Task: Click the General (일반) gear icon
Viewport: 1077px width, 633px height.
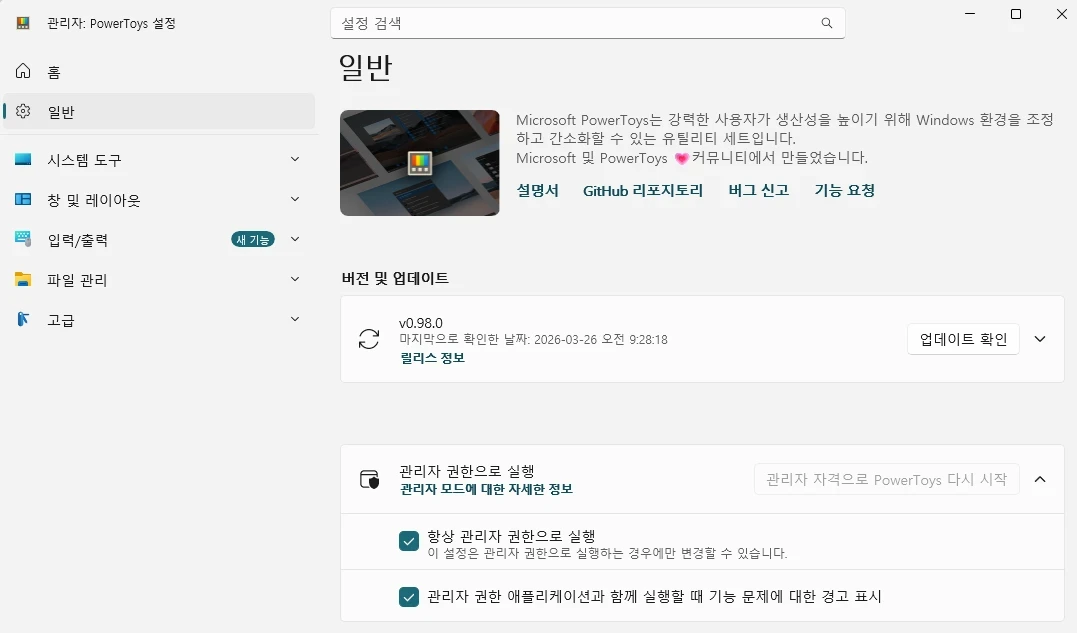Action: [23, 112]
